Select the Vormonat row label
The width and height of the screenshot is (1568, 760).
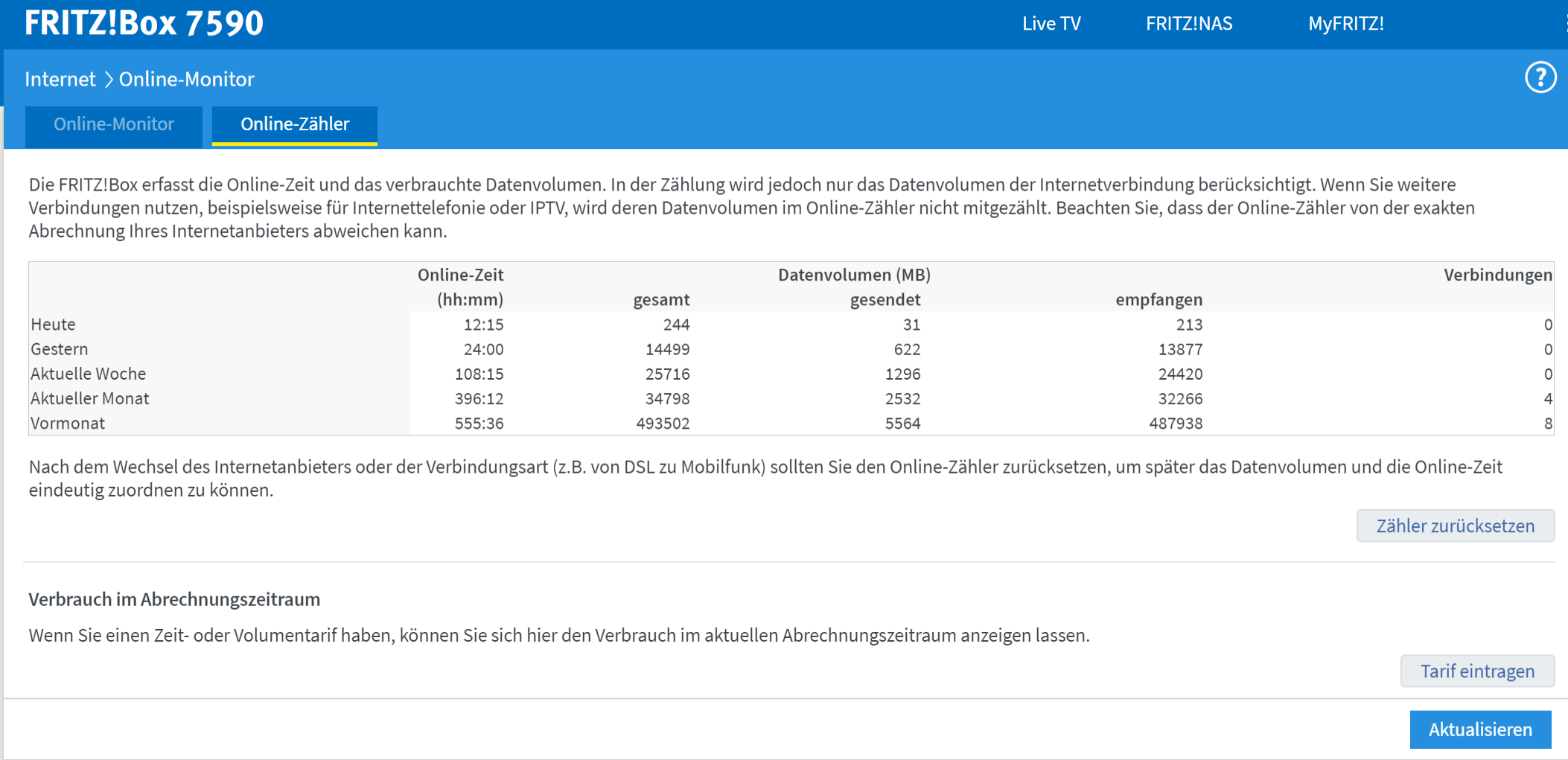tap(68, 423)
